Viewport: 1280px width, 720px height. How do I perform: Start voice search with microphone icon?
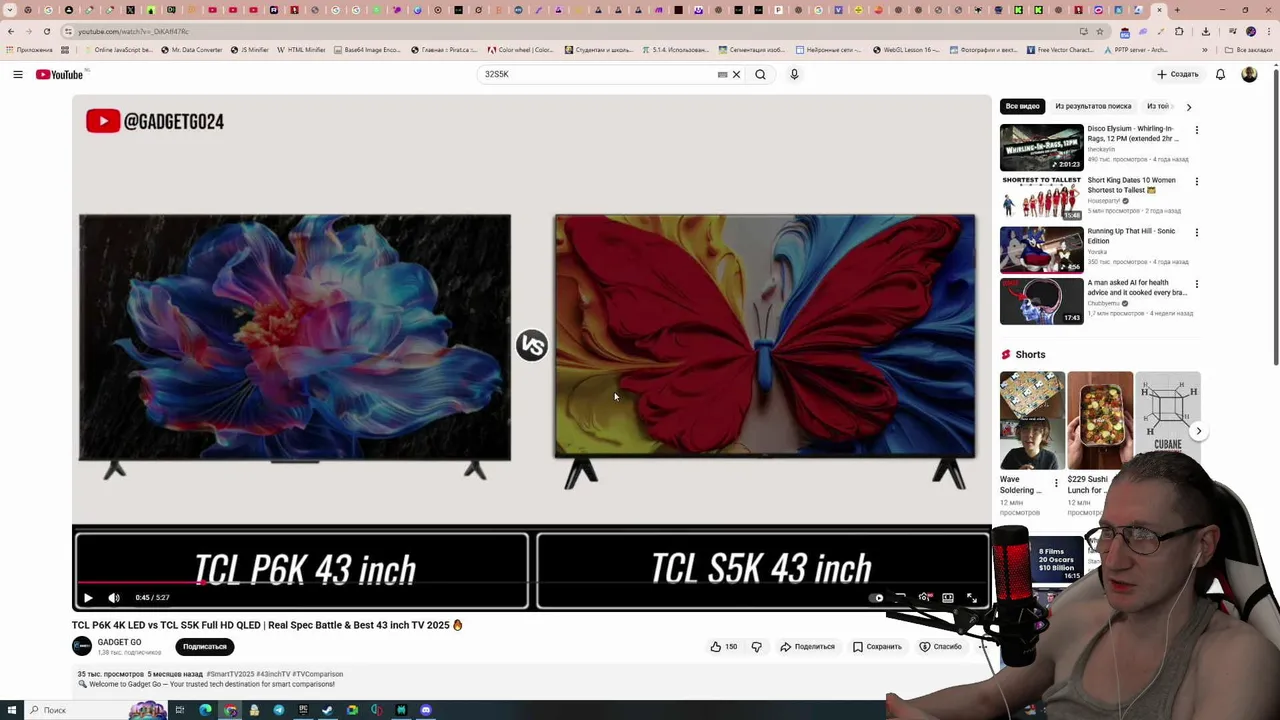click(x=794, y=74)
